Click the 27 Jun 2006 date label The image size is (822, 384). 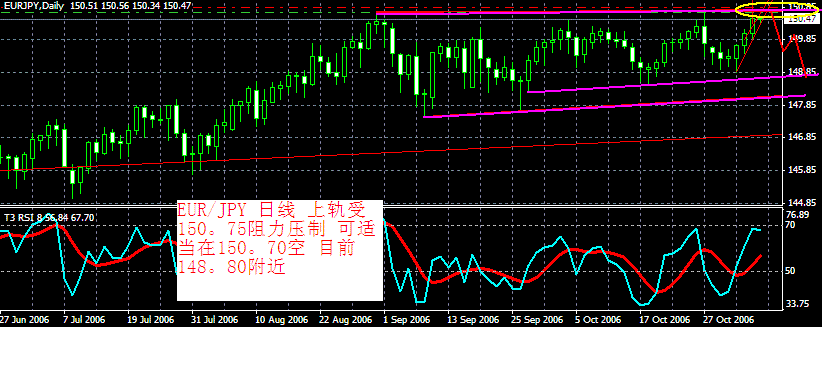click(x=24, y=319)
